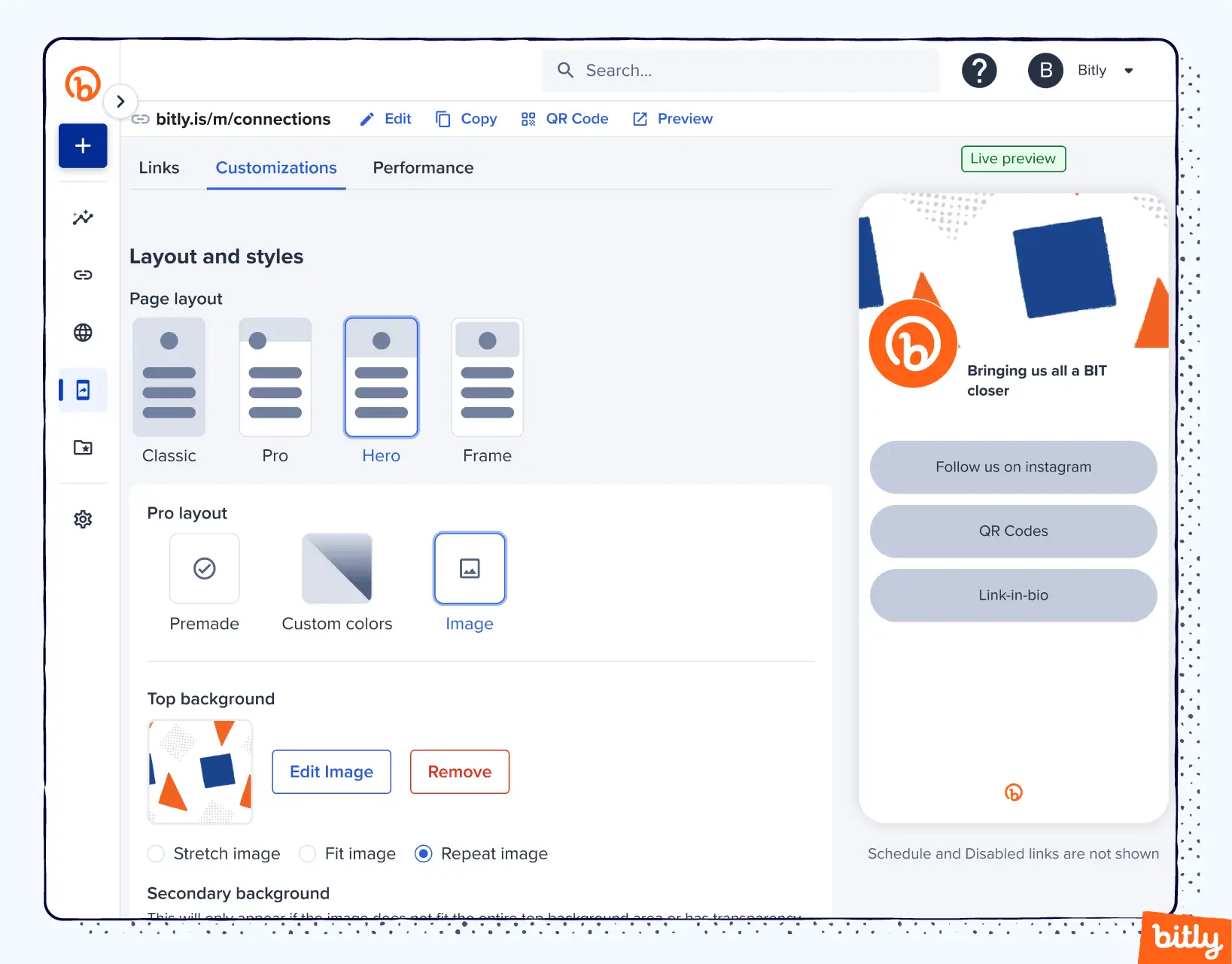Open the Settings gear icon in sidebar
This screenshot has width=1232, height=964.
pyautogui.click(x=83, y=519)
